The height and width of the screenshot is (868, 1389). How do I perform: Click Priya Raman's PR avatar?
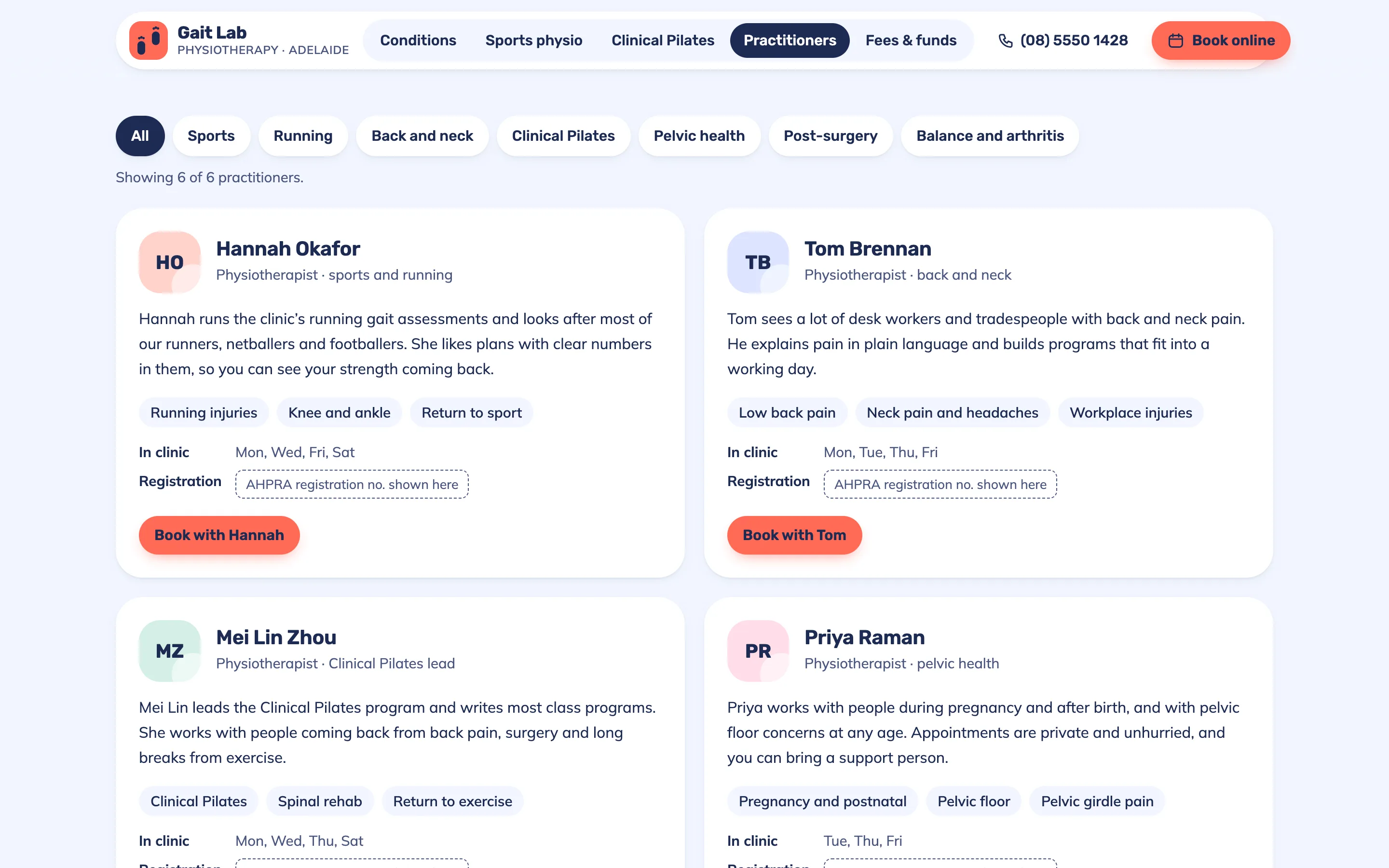click(x=758, y=651)
